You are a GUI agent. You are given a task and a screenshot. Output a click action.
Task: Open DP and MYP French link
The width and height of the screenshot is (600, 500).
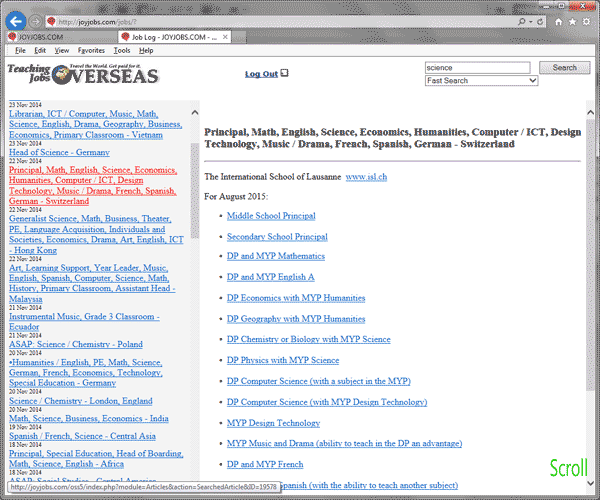(265, 464)
